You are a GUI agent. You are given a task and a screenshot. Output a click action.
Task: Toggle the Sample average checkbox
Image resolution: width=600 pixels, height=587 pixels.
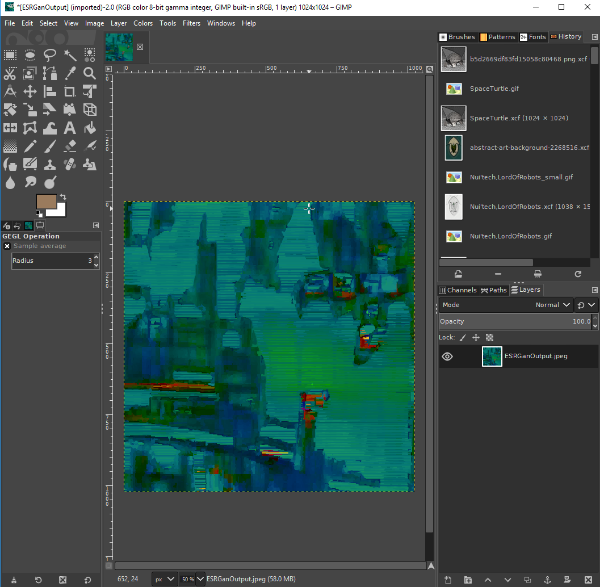pos(7,245)
